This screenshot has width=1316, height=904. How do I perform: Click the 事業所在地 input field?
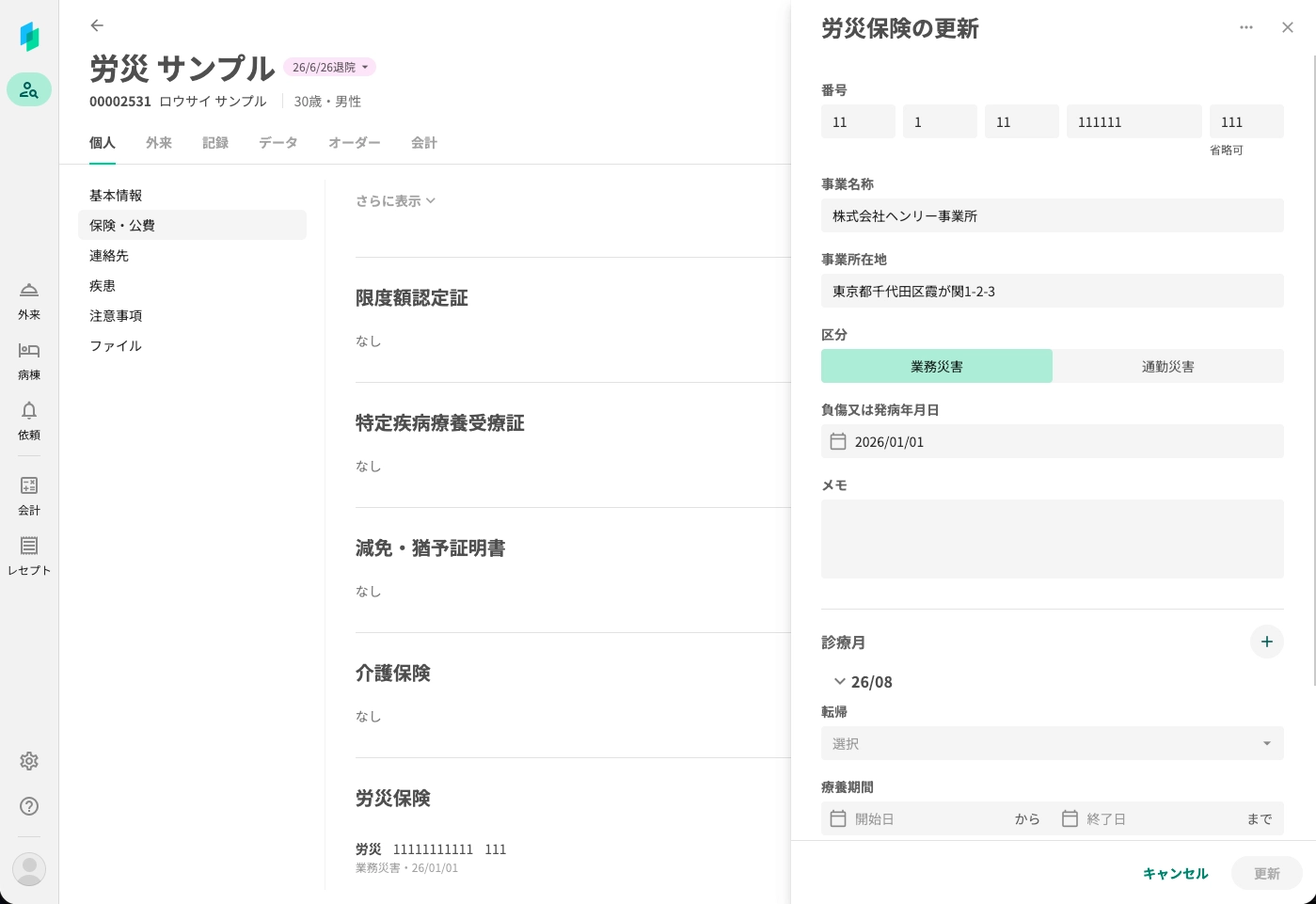1053,291
